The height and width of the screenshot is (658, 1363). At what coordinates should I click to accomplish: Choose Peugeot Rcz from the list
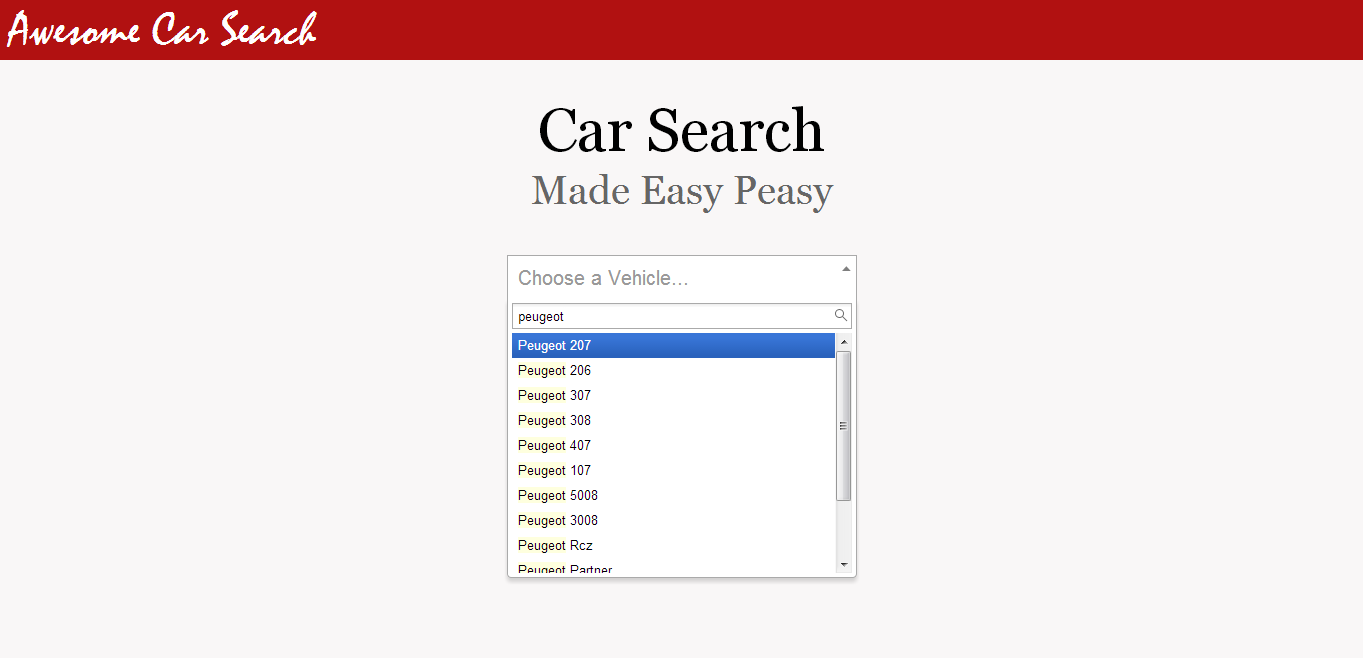673,546
